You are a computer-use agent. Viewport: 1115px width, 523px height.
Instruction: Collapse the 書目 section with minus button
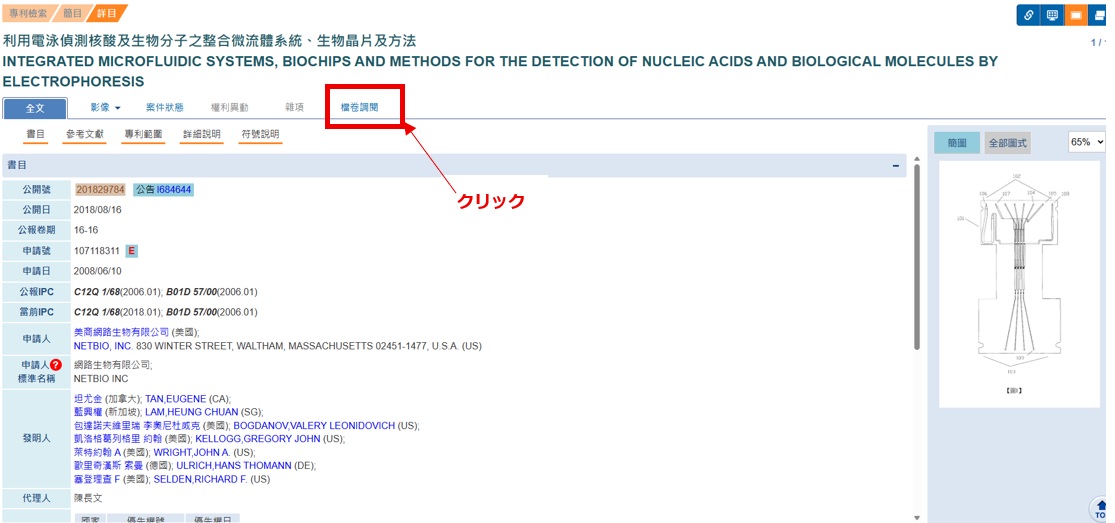point(896,166)
